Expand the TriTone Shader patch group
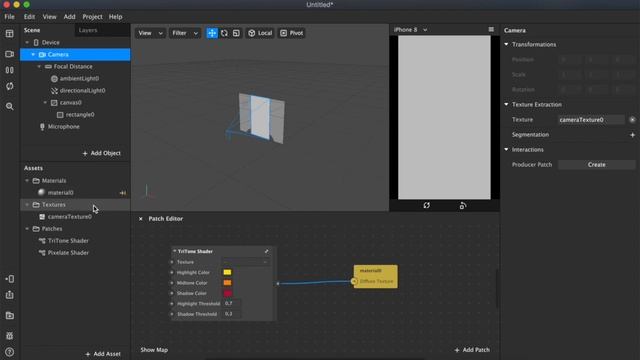The width and height of the screenshot is (640, 360). coord(267,251)
